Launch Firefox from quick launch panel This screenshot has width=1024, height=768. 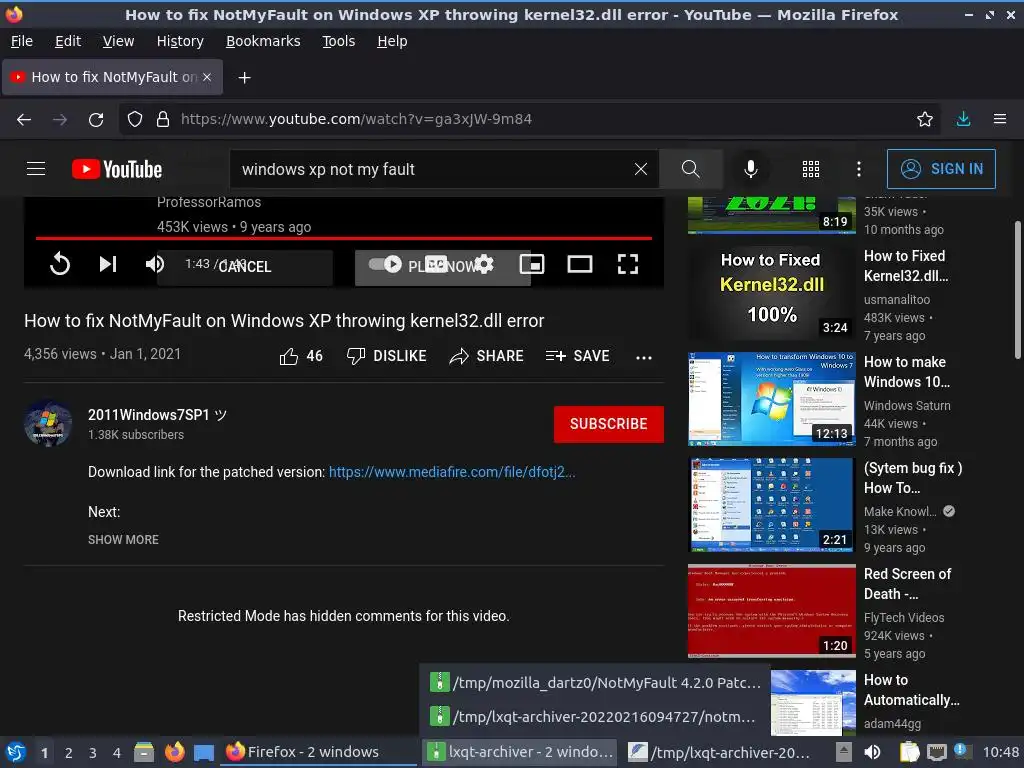[x=174, y=752]
